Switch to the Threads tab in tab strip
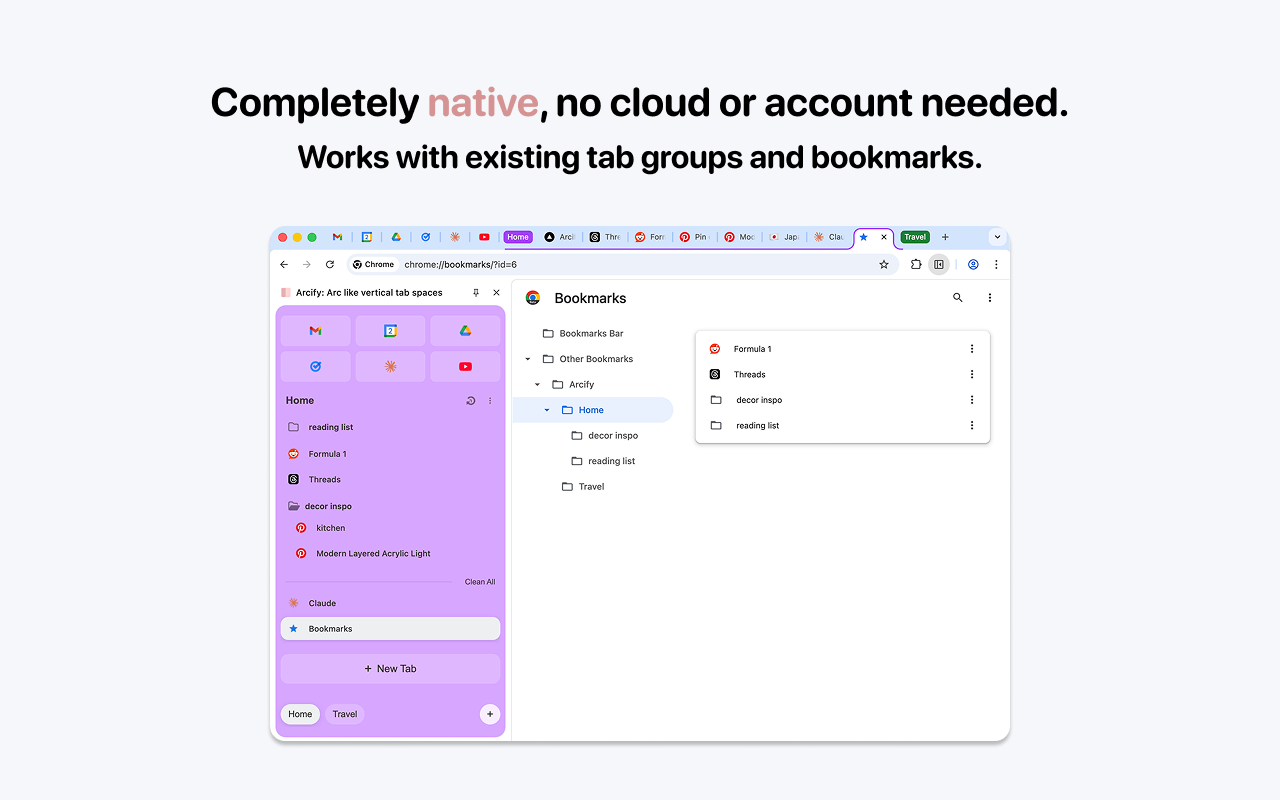The height and width of the screenshot is (800, 1280). [x=605, y=237]
